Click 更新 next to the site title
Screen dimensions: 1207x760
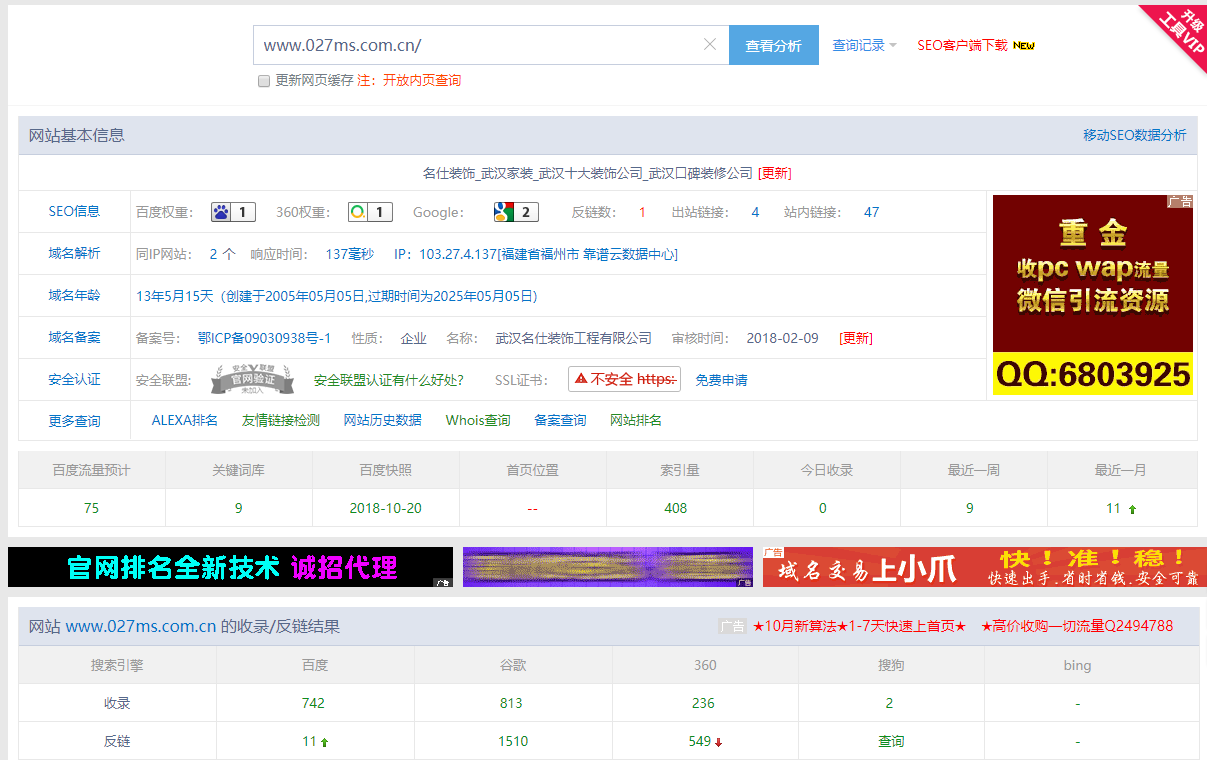[x=775, y=173]
